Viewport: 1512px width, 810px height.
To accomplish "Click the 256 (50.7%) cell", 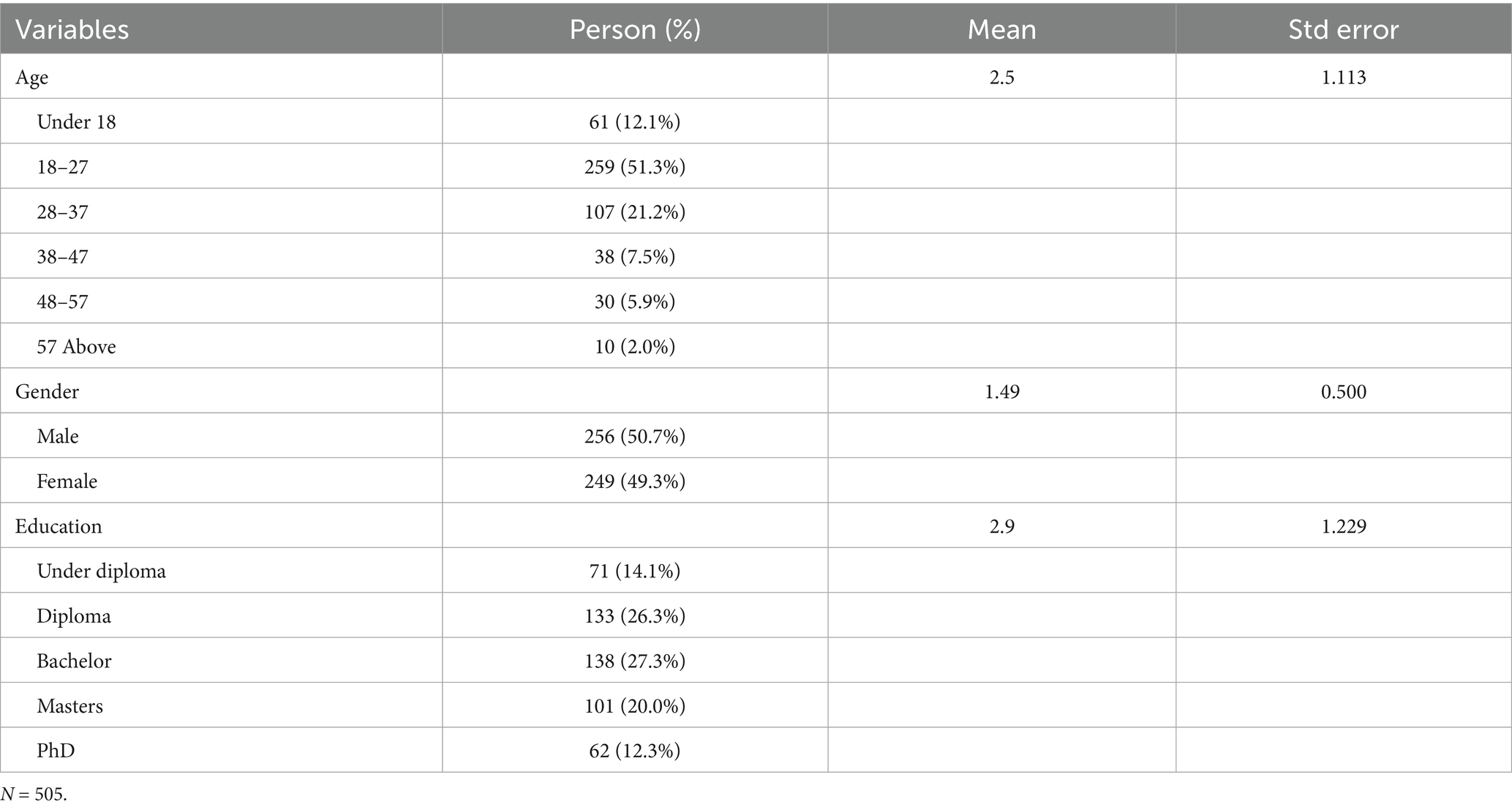I will pos(634,437).
